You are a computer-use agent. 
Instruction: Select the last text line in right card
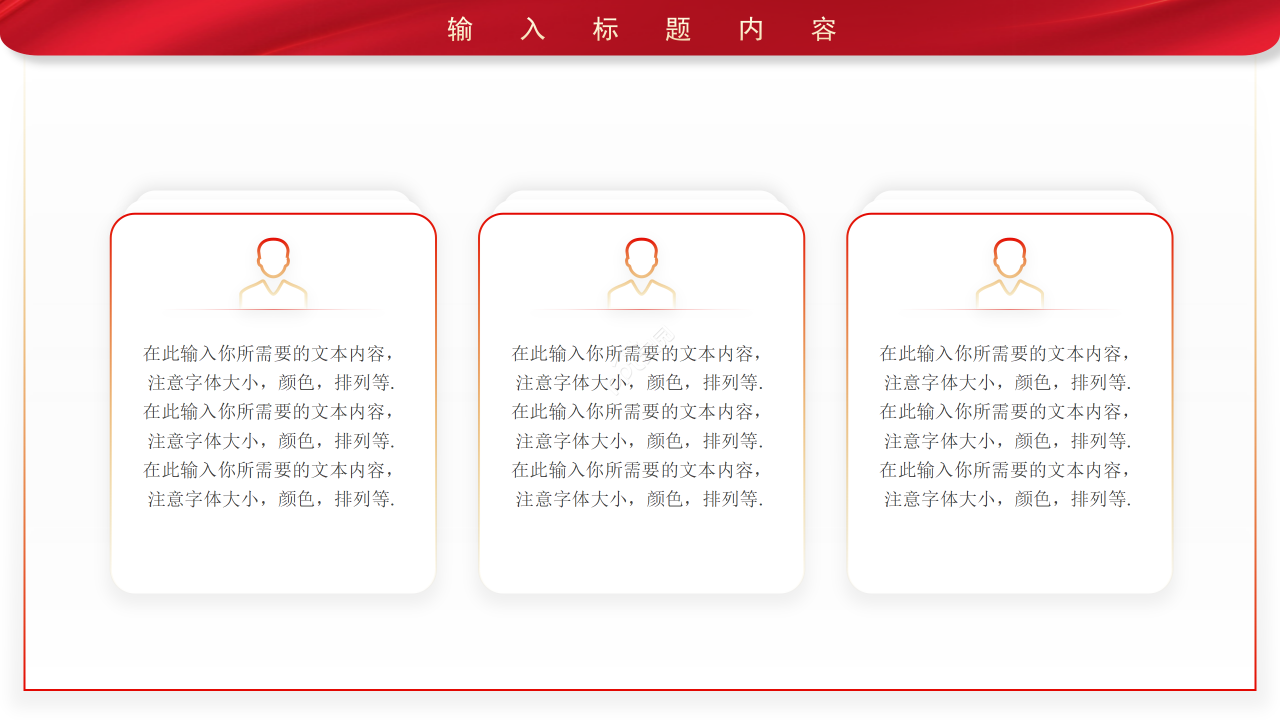[x=1007, y=499]
